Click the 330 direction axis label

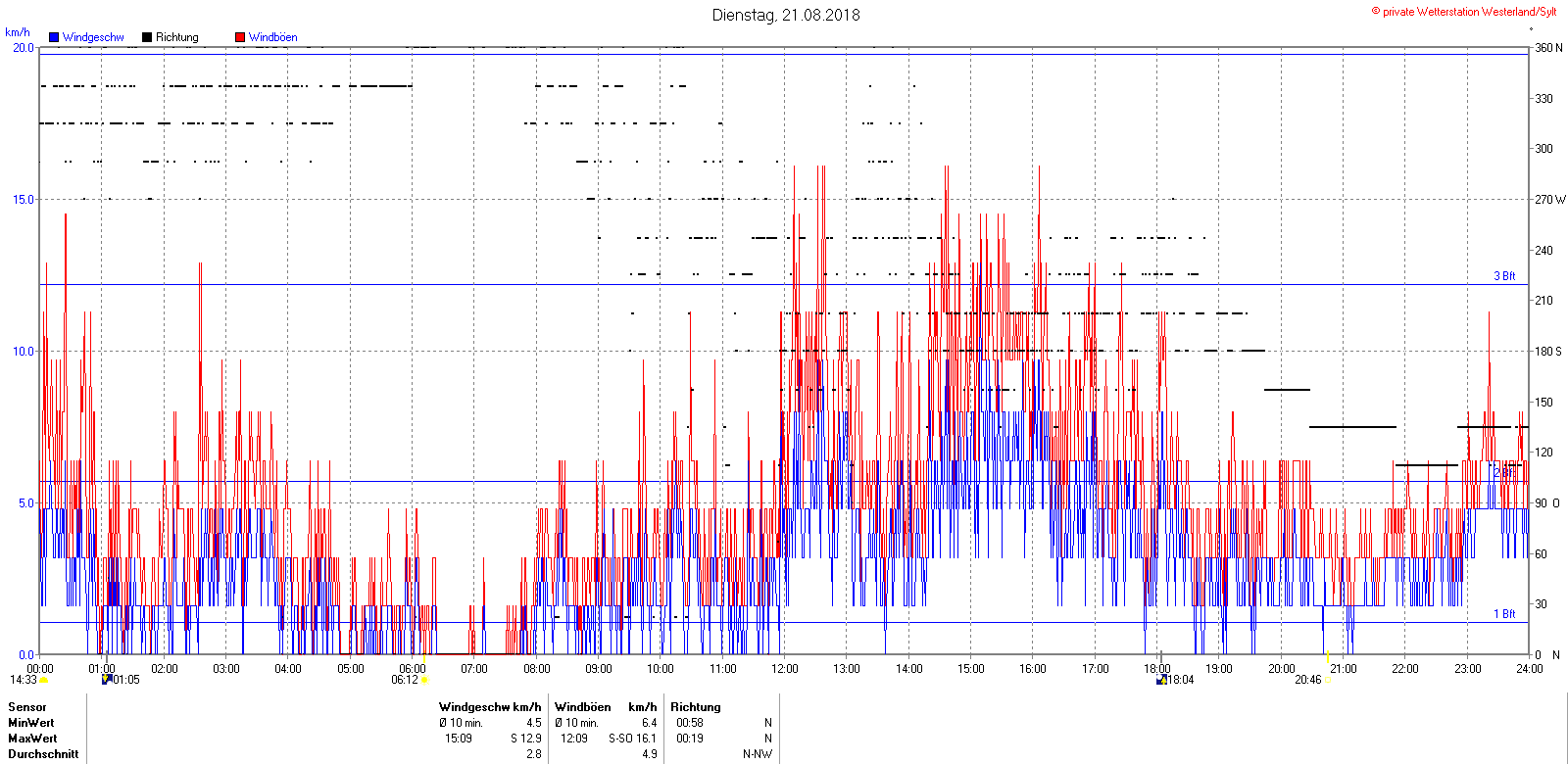click(x=1543, y=98)
